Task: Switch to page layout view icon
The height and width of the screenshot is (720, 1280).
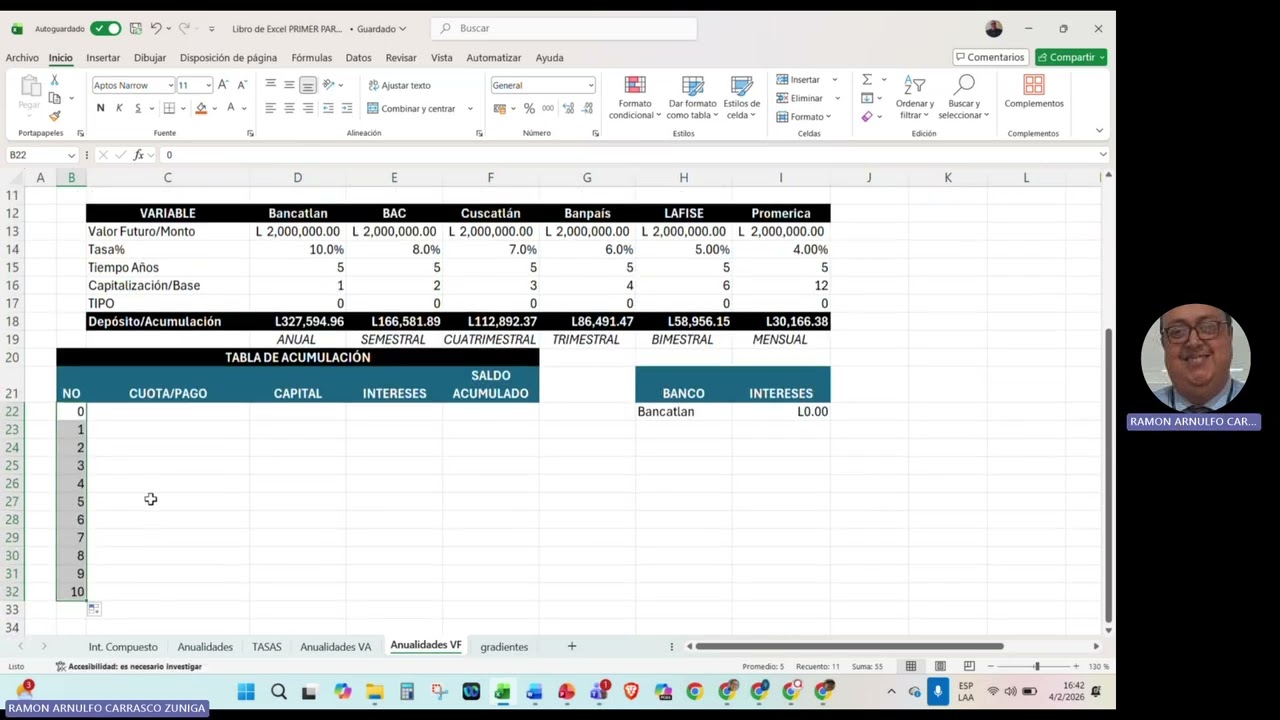Action: [x=940, y=666]
